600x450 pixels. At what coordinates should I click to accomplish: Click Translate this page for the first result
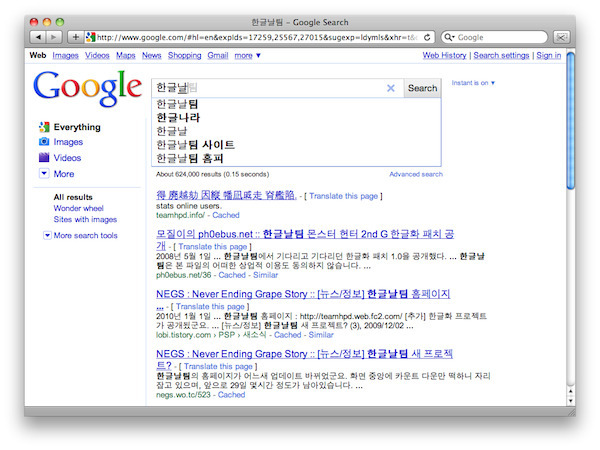tap(344, 196)
